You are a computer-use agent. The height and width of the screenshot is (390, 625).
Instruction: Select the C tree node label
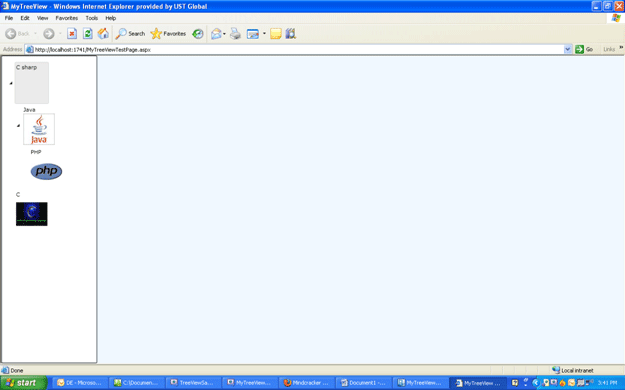(18, 195)
